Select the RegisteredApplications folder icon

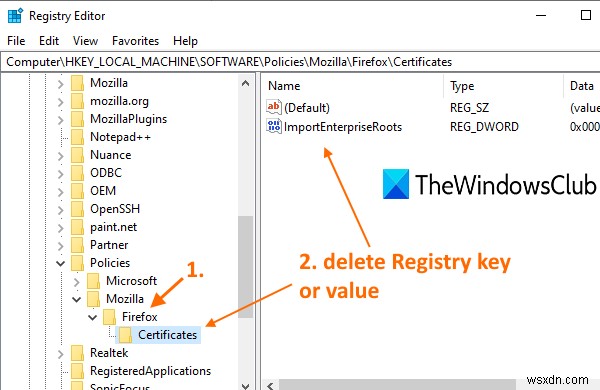77,371
